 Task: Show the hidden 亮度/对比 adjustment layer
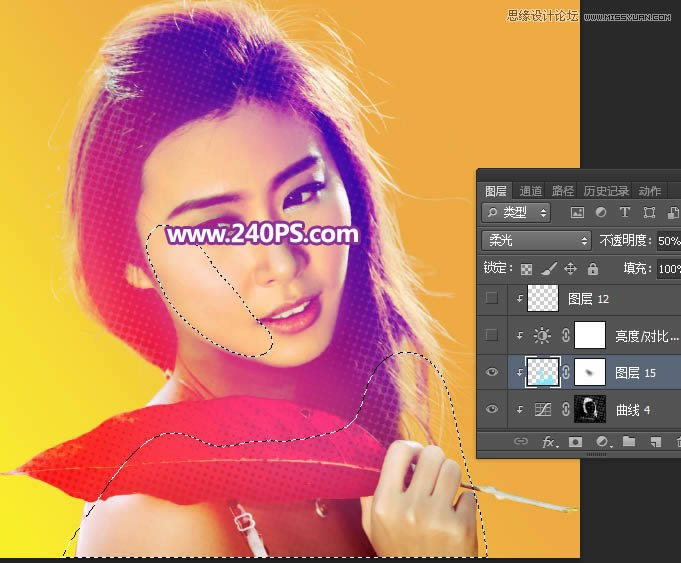pos(491,336)
